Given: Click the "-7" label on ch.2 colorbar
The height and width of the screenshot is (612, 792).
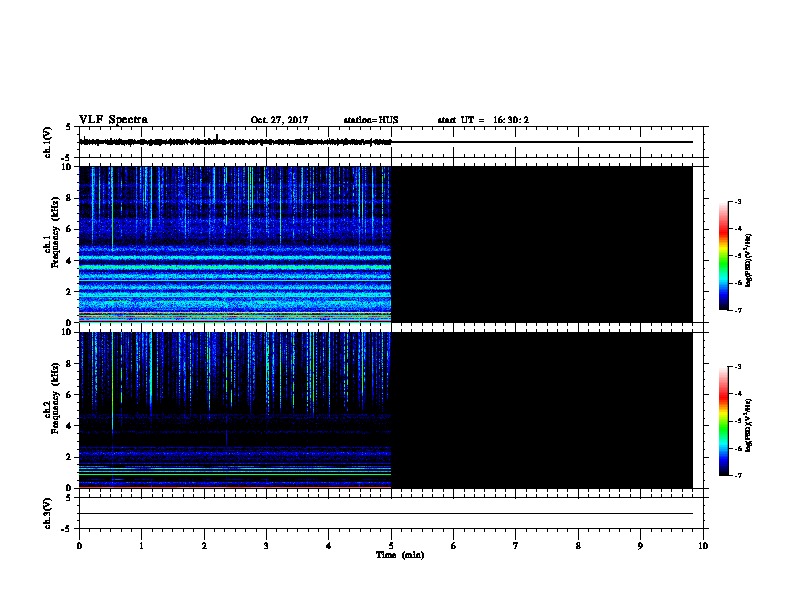Looking at the screenshot, I should [737, 475].
